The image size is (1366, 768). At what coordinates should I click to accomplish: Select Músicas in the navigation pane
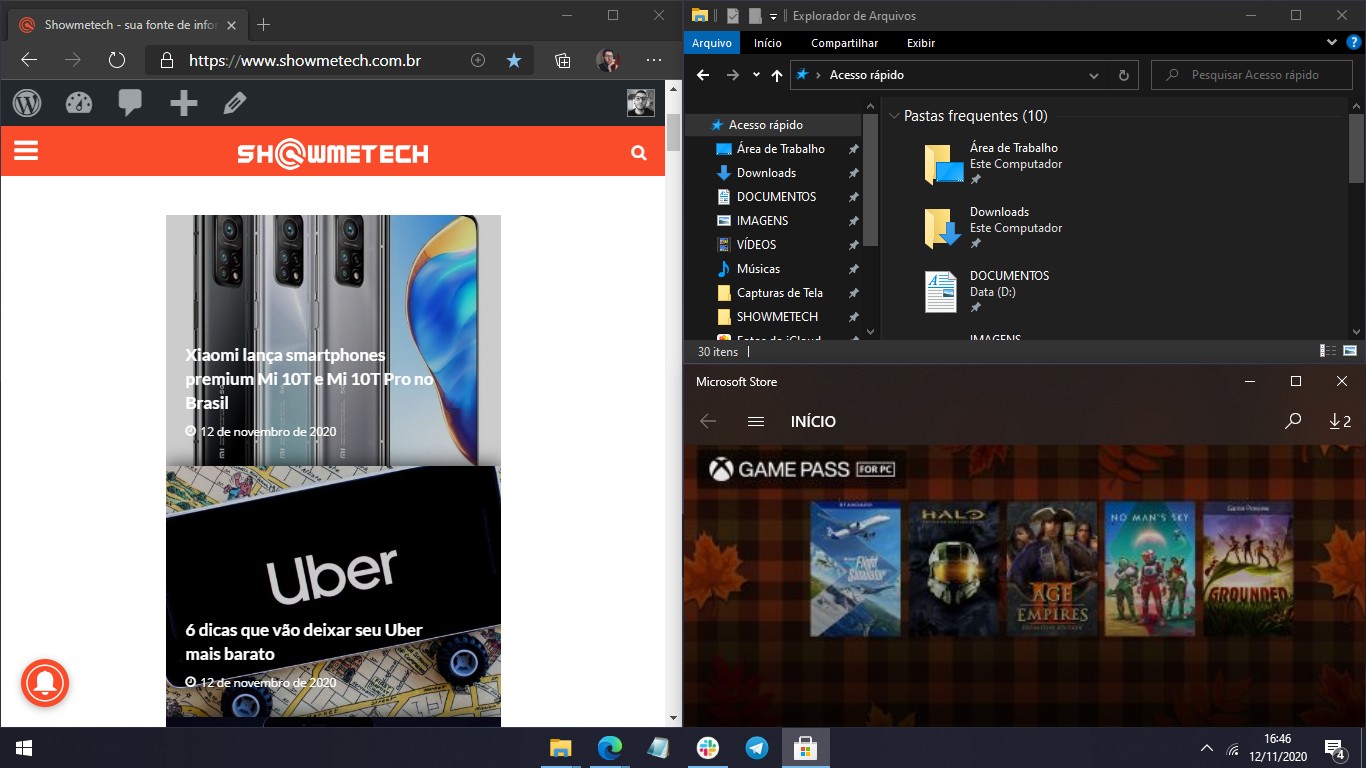pyautogui.click(x=758, y=269)
